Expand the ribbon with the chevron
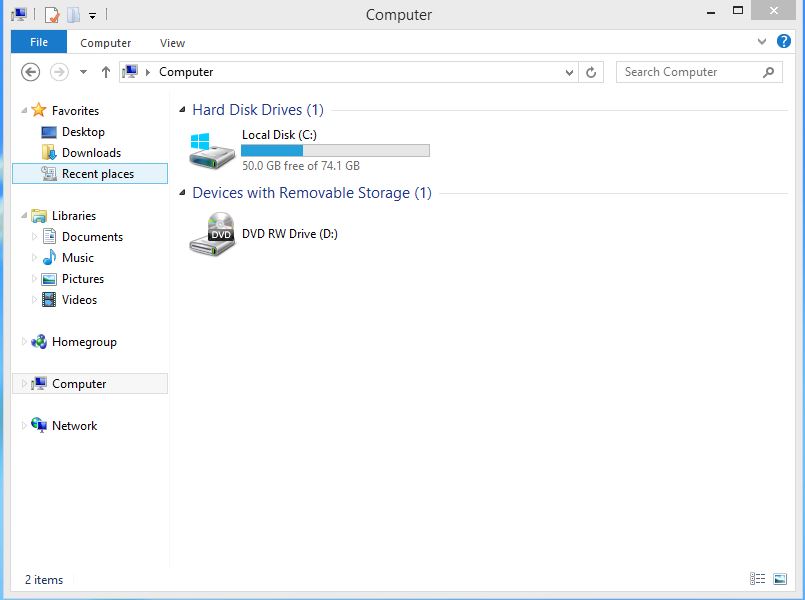 tap(762, 42)
